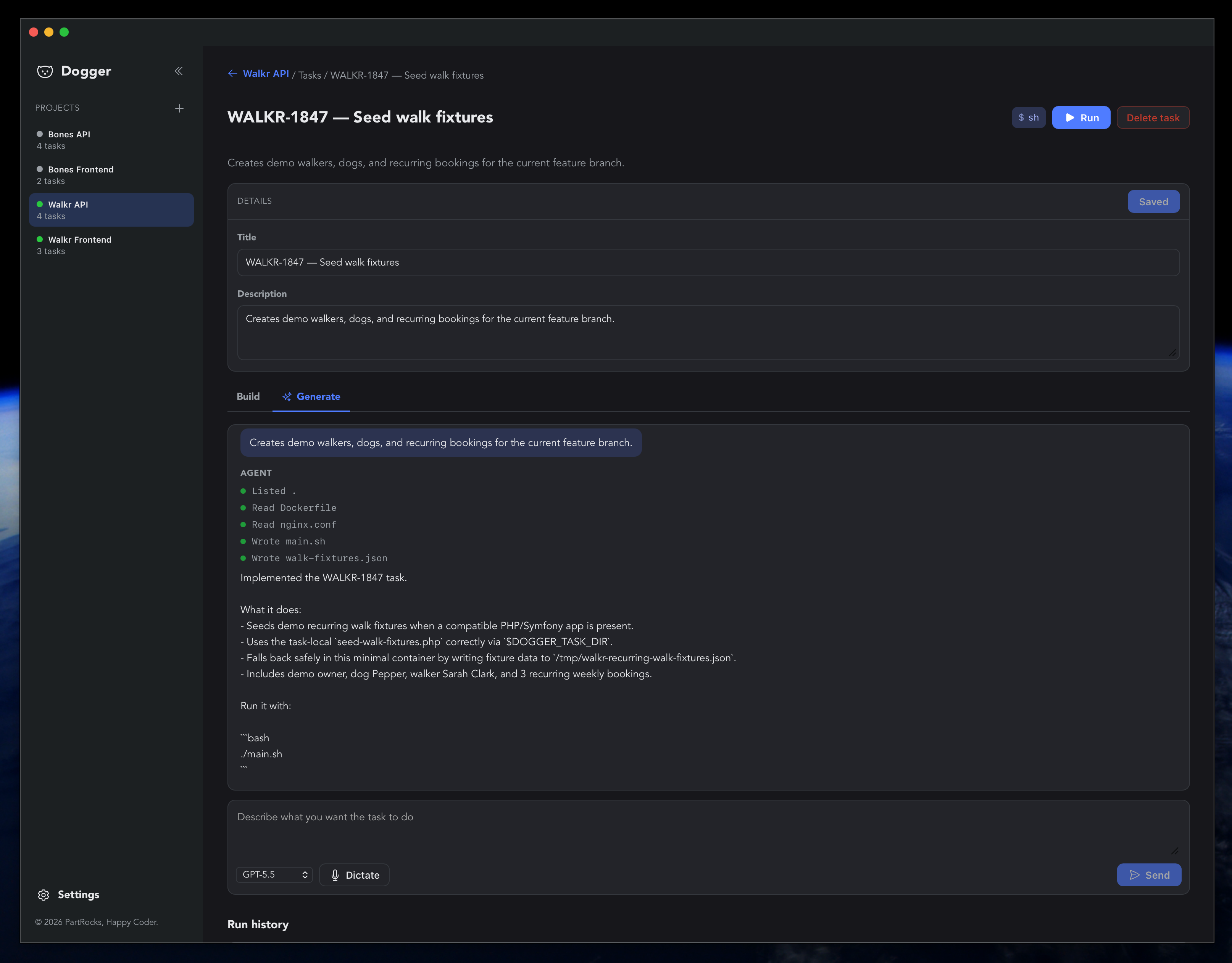
Task: Click the page heading 'WALKR-1847 — Seed walk fixtures'
Action: coord(360,117)
